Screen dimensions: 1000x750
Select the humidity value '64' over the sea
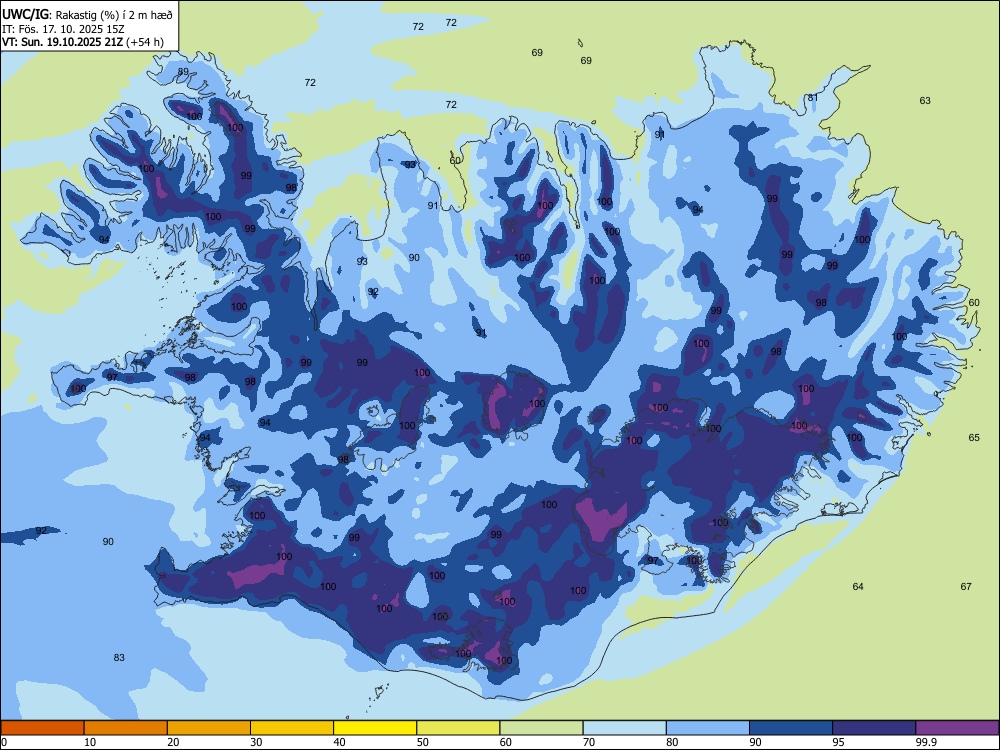(858, 586)
